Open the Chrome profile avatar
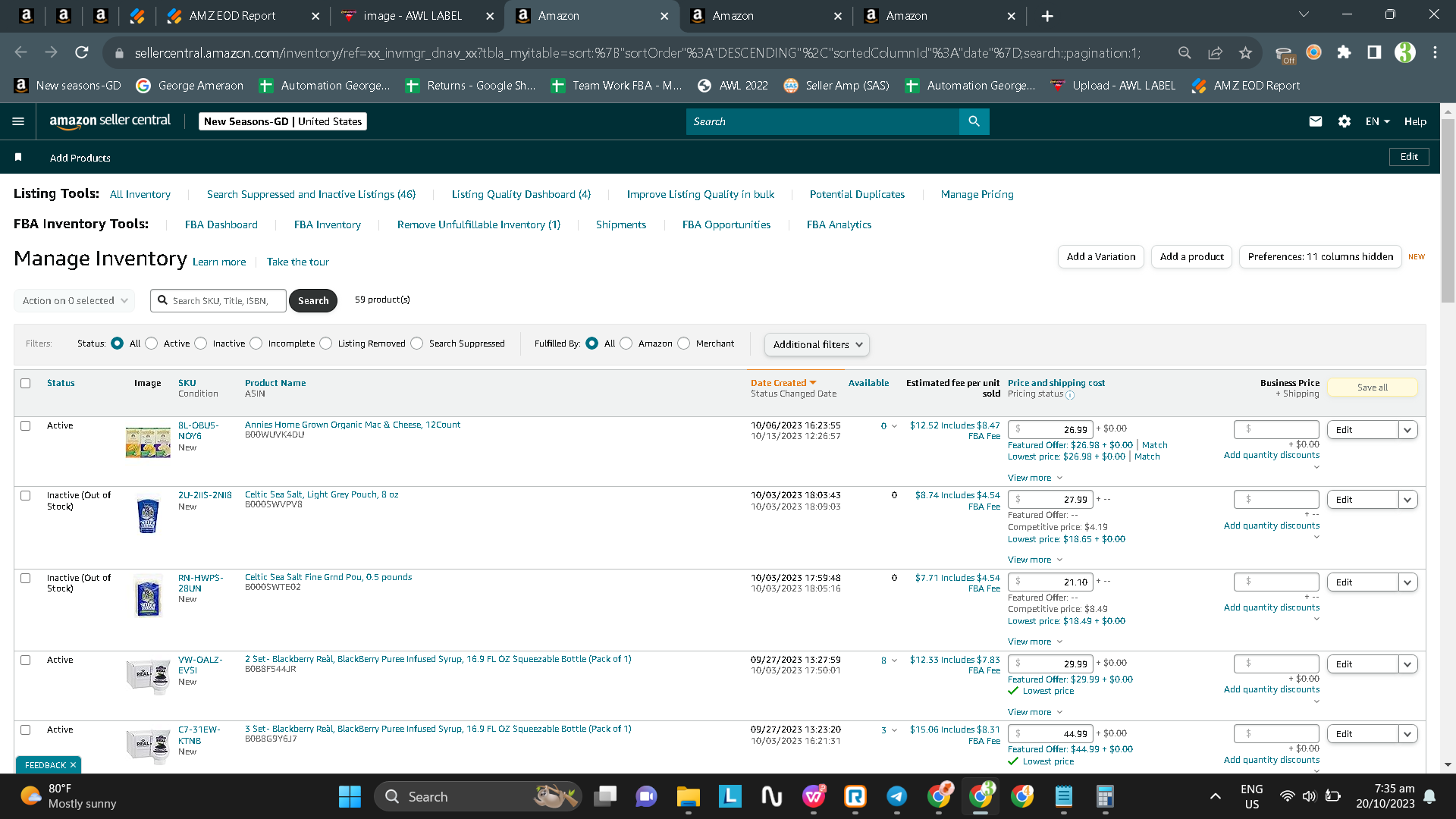Image resolution: width=1456 pixels, height=819 pixels. tap(1405, 52)
